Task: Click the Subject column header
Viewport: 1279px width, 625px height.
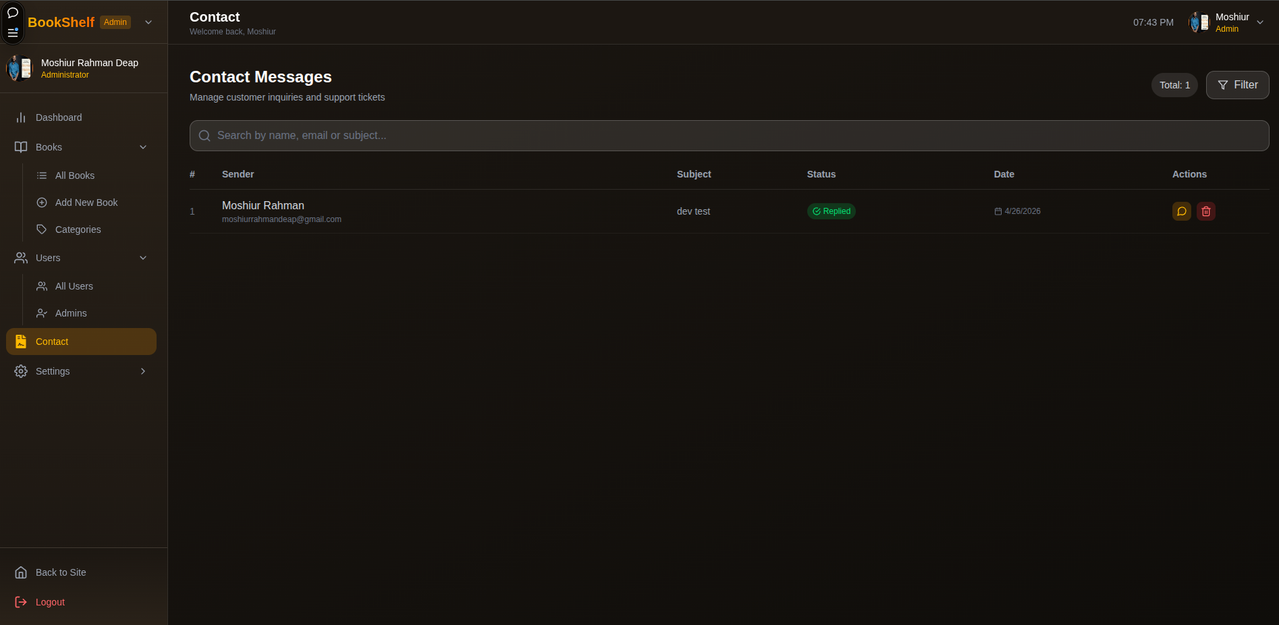Action: [694, 174]
